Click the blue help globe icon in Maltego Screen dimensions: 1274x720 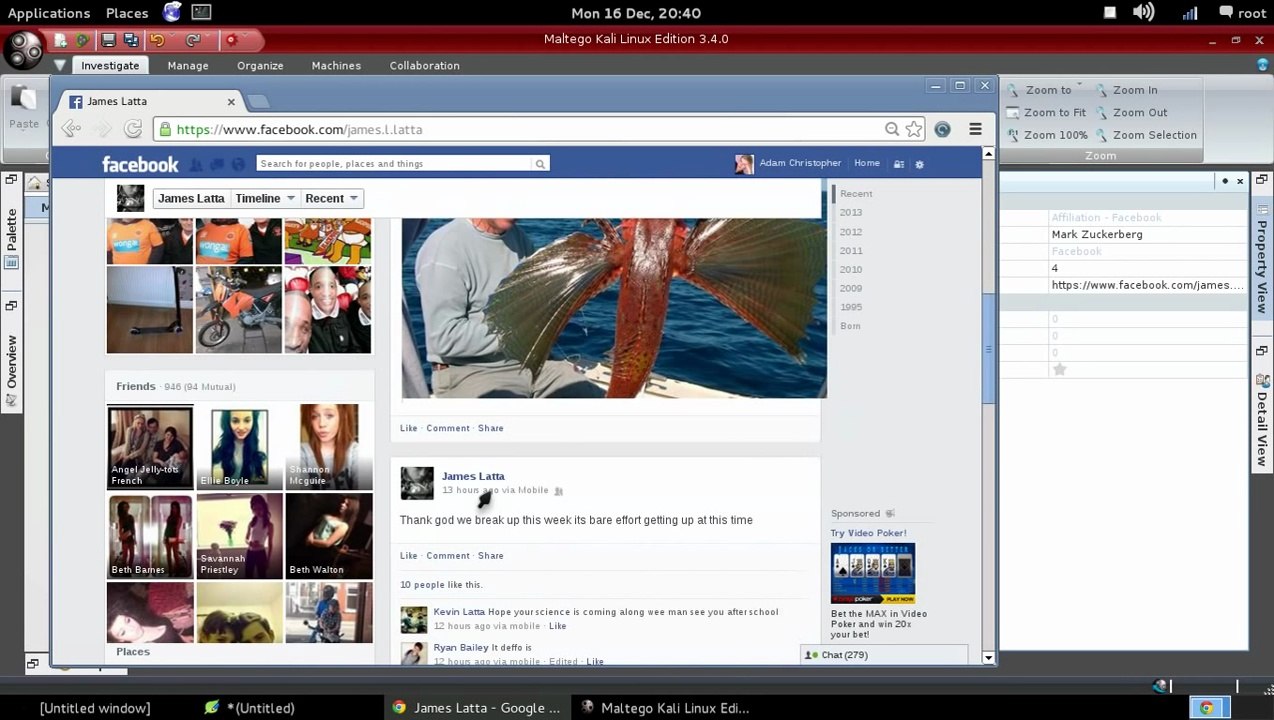[x=1262, y=65]
